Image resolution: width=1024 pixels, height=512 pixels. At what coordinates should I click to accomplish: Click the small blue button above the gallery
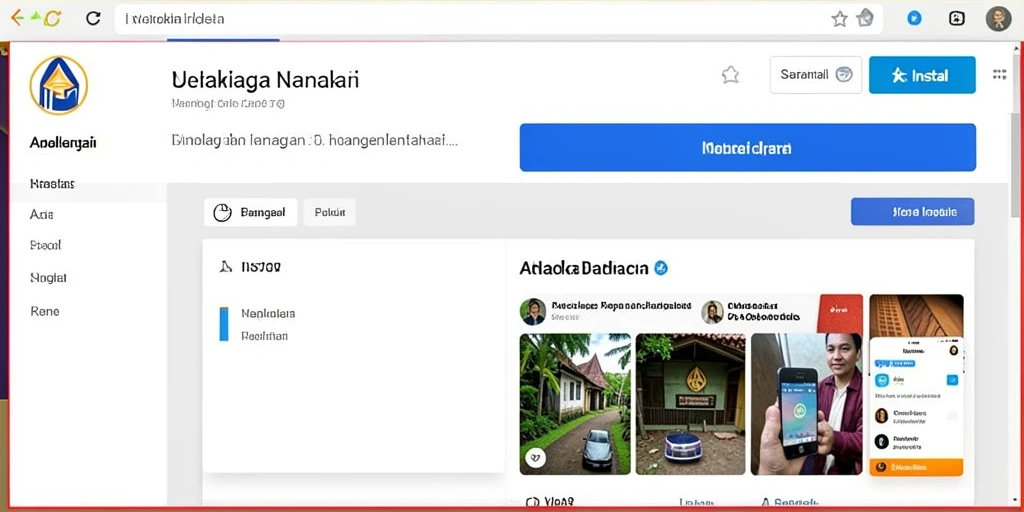coord(912,212)
